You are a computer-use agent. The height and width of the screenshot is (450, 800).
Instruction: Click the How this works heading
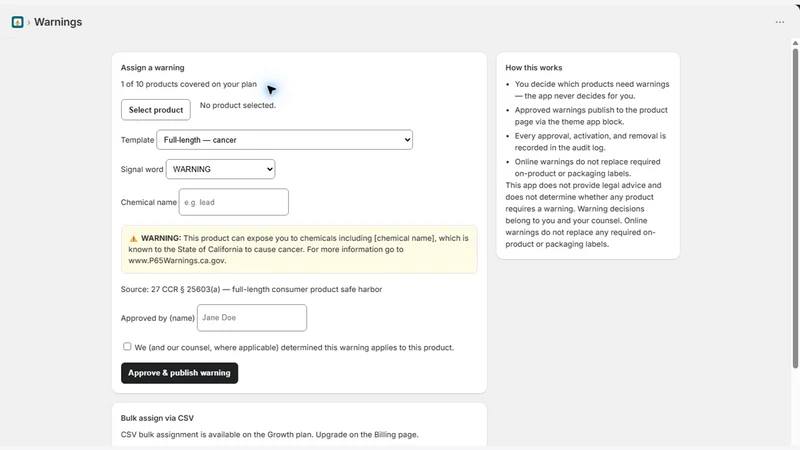[x=534, y=67]
